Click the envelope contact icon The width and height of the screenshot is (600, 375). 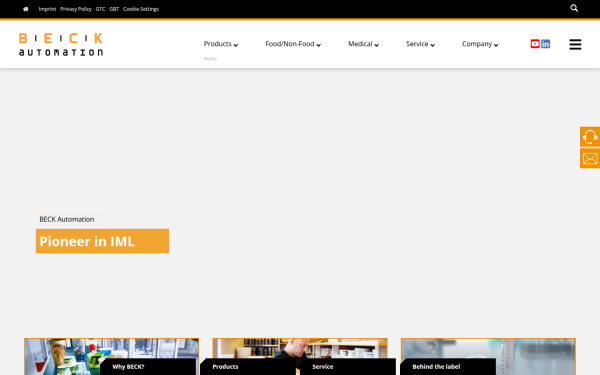point(590,158)
